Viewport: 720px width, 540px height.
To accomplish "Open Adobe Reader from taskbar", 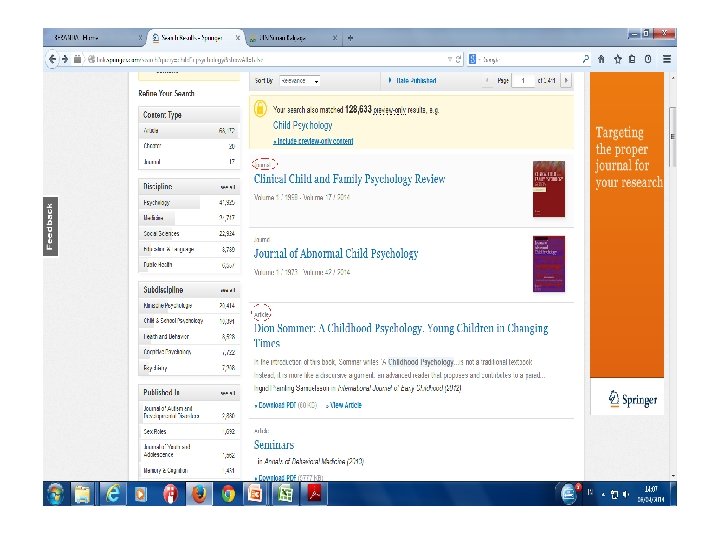I will pyautogui.click(x=314, y=494).
